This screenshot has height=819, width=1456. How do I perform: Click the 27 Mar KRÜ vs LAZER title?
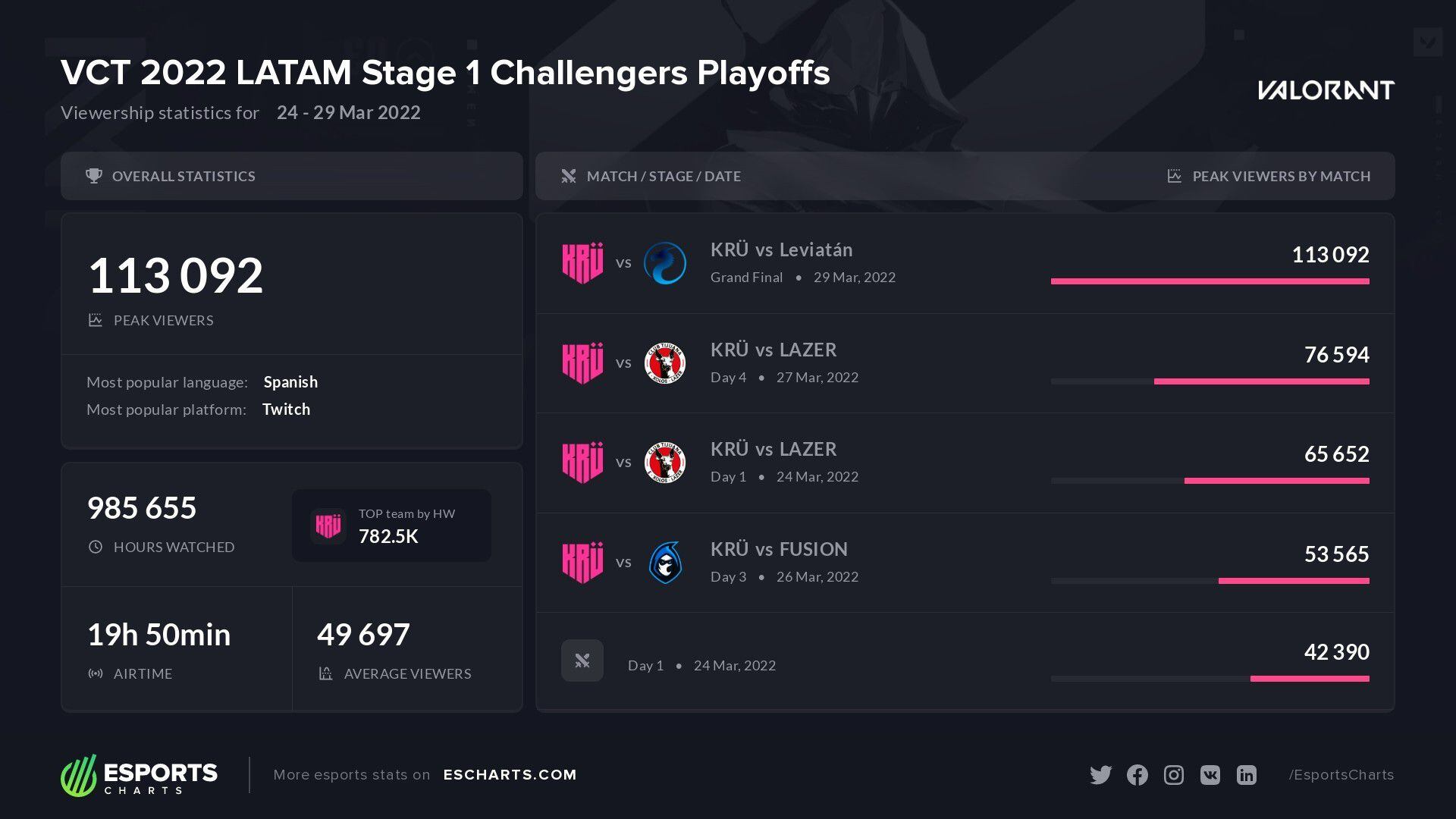tap(773, 350)
